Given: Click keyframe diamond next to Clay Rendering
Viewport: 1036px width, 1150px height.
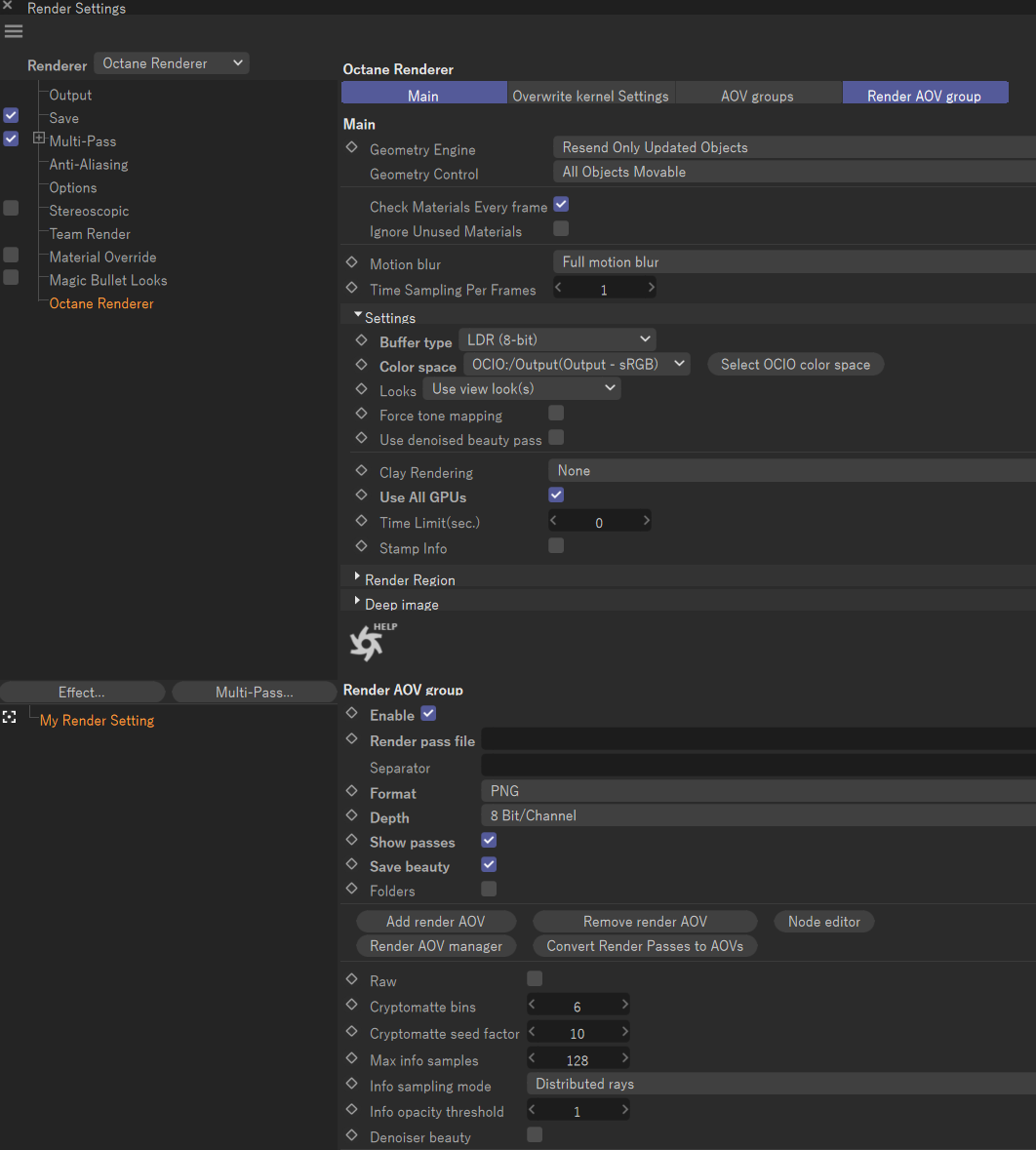Looking at the screenshot, I should (x=361, y=471).
